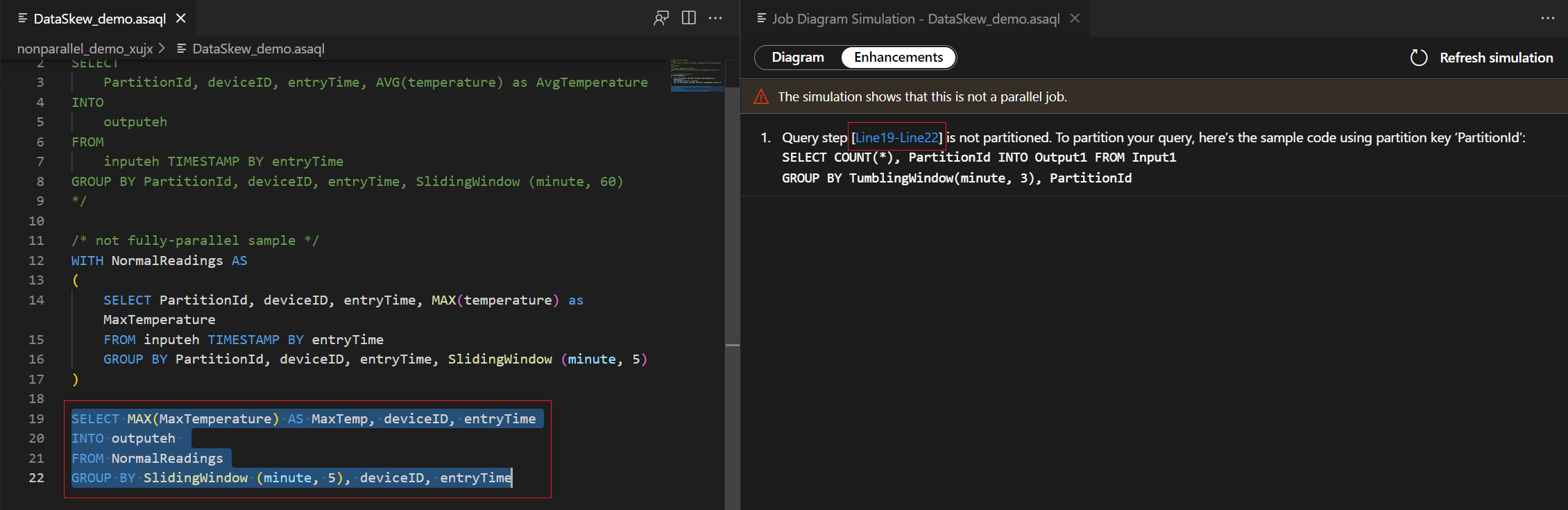Click line number 12 in the gutter
The width and height of the screenshot is (1568, 510).
click(36, 260)
